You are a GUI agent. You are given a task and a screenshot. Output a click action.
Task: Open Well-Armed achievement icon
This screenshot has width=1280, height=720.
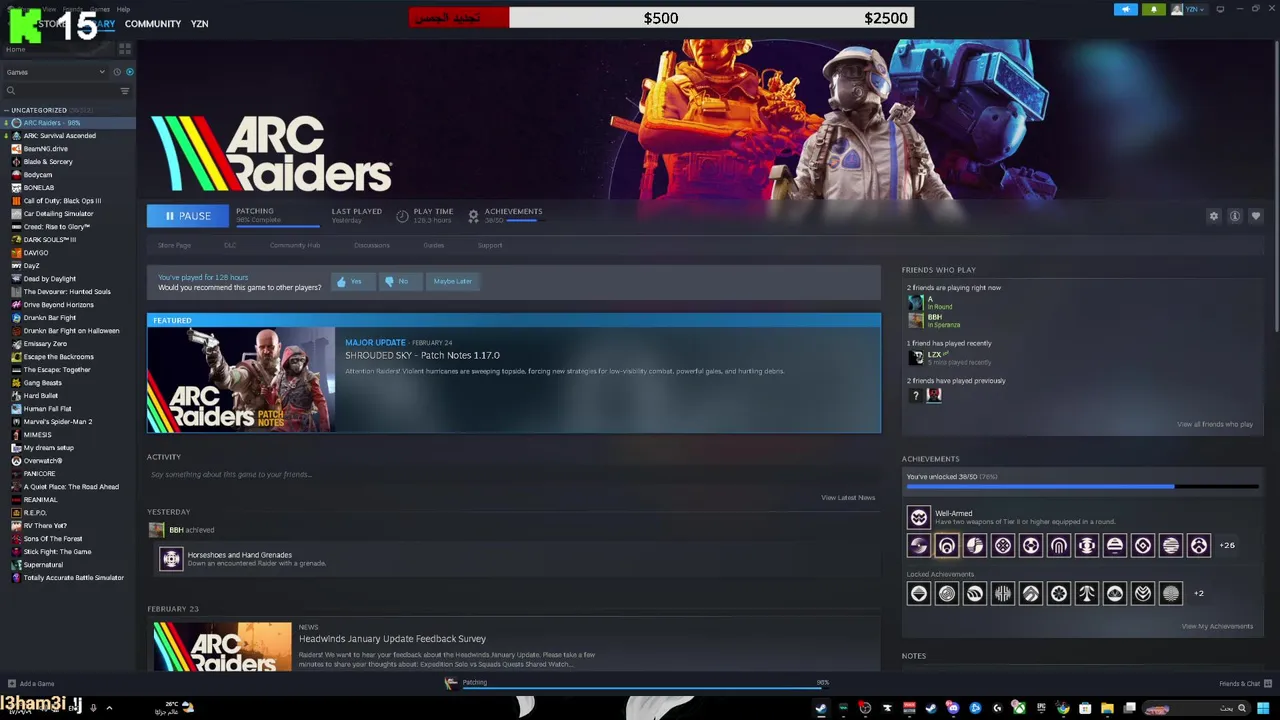(918, 517)
